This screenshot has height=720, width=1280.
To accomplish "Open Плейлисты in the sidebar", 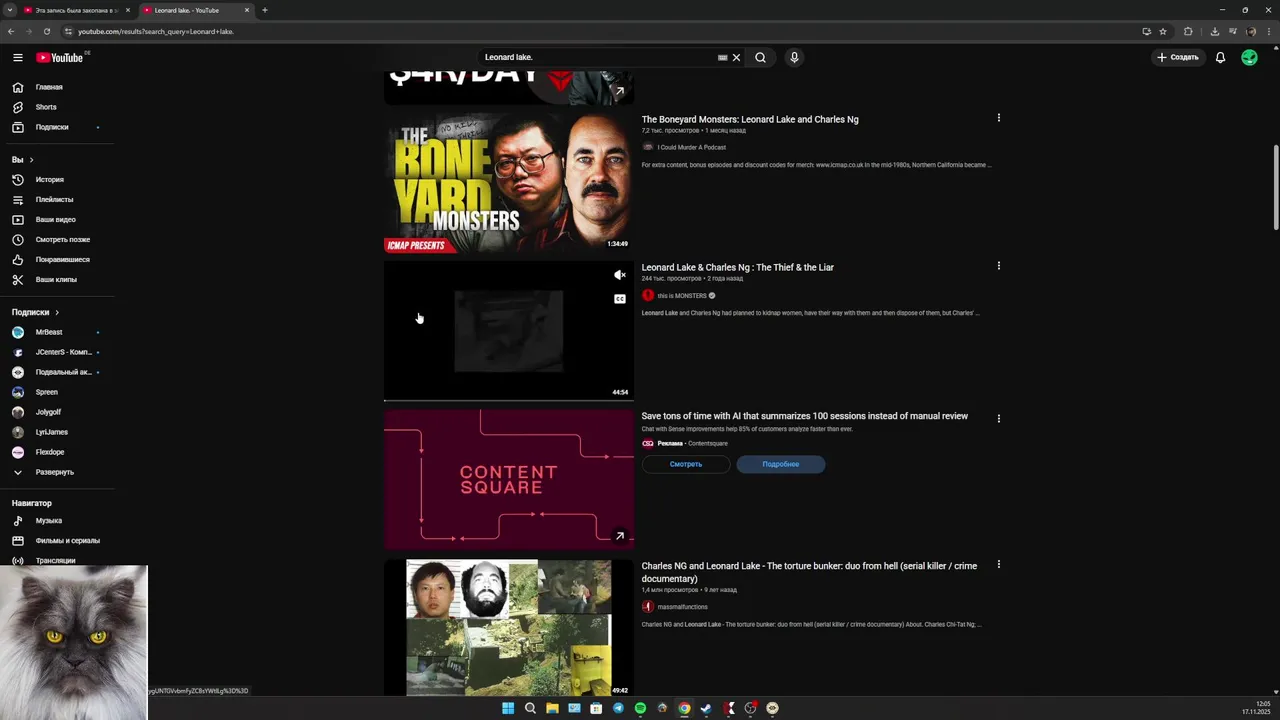I will (x=54, y=200).
